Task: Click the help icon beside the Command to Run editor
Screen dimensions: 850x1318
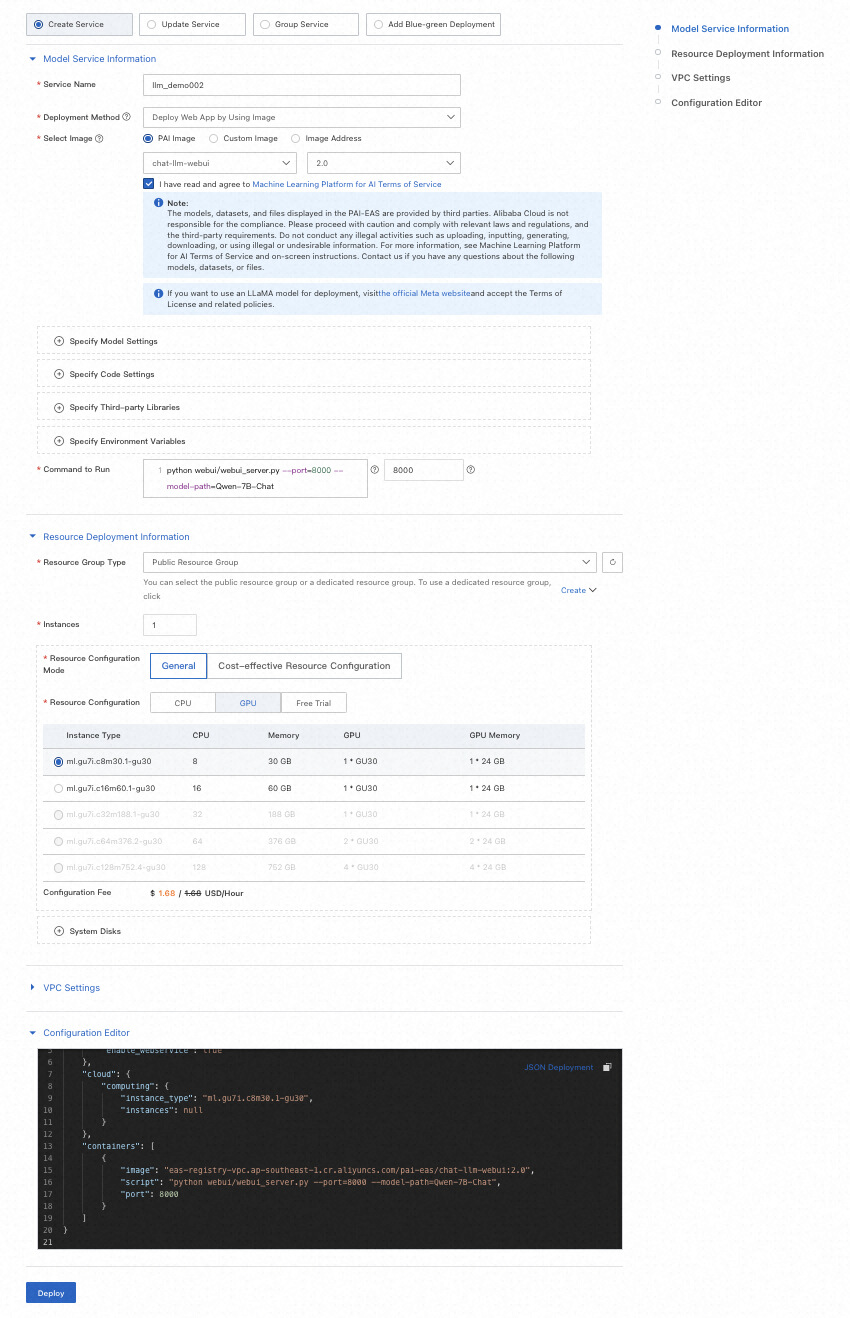Action: pyautogui.click(x=375, y=469)
